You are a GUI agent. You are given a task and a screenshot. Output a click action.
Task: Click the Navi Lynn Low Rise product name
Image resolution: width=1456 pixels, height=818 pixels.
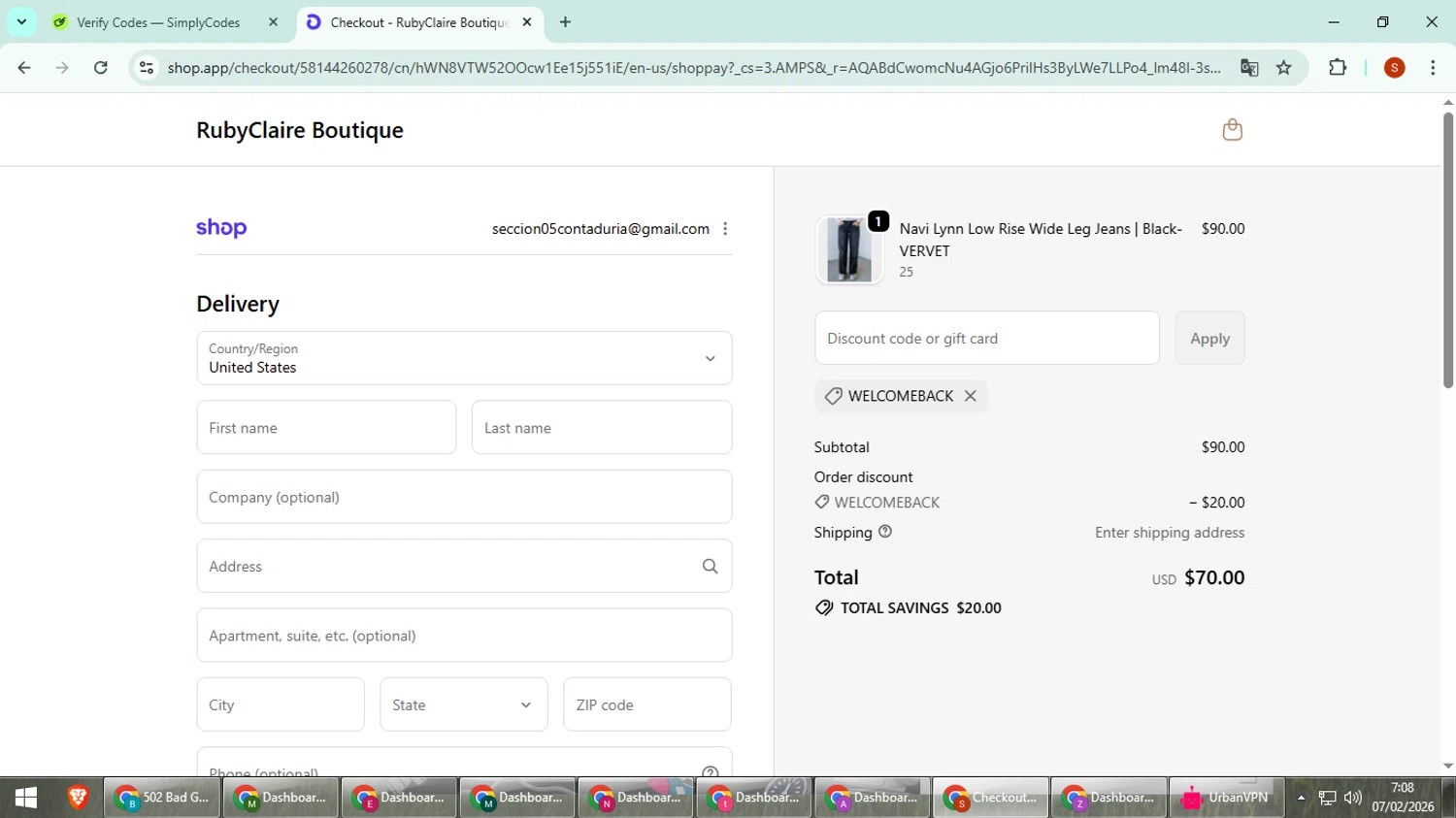tap(1041, 240)
